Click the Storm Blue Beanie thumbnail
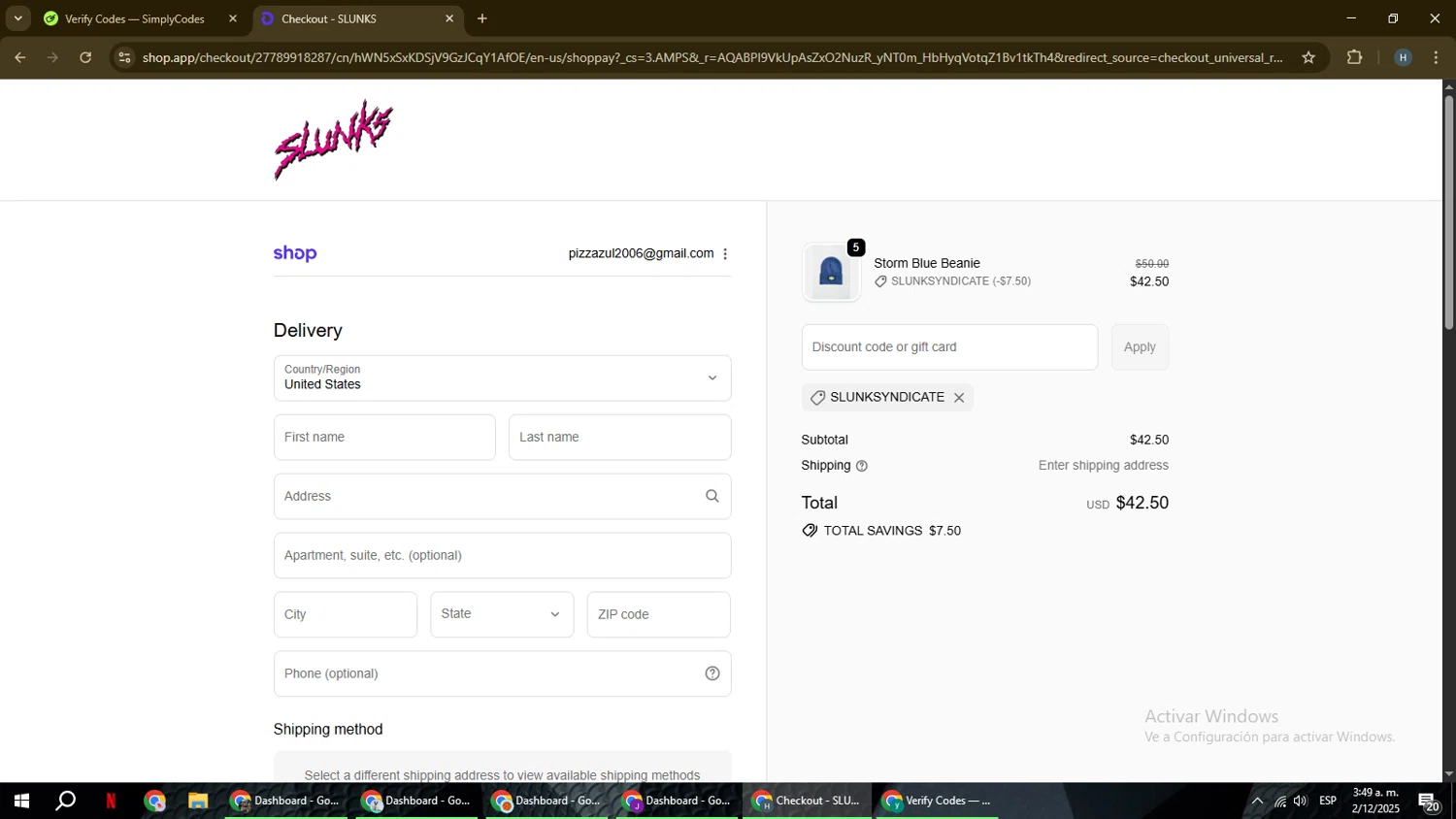This screenshot has width=1456, height=819. pyautogui.click(x=831, y=272)
